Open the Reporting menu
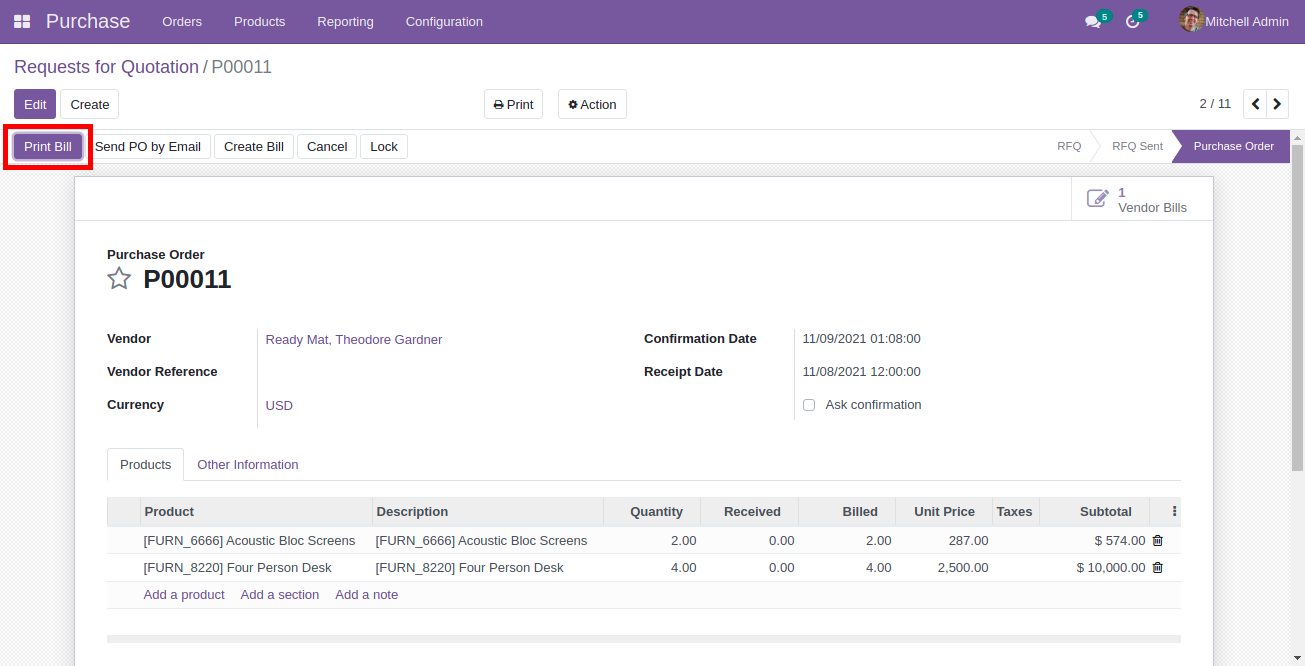 point(345,21)
